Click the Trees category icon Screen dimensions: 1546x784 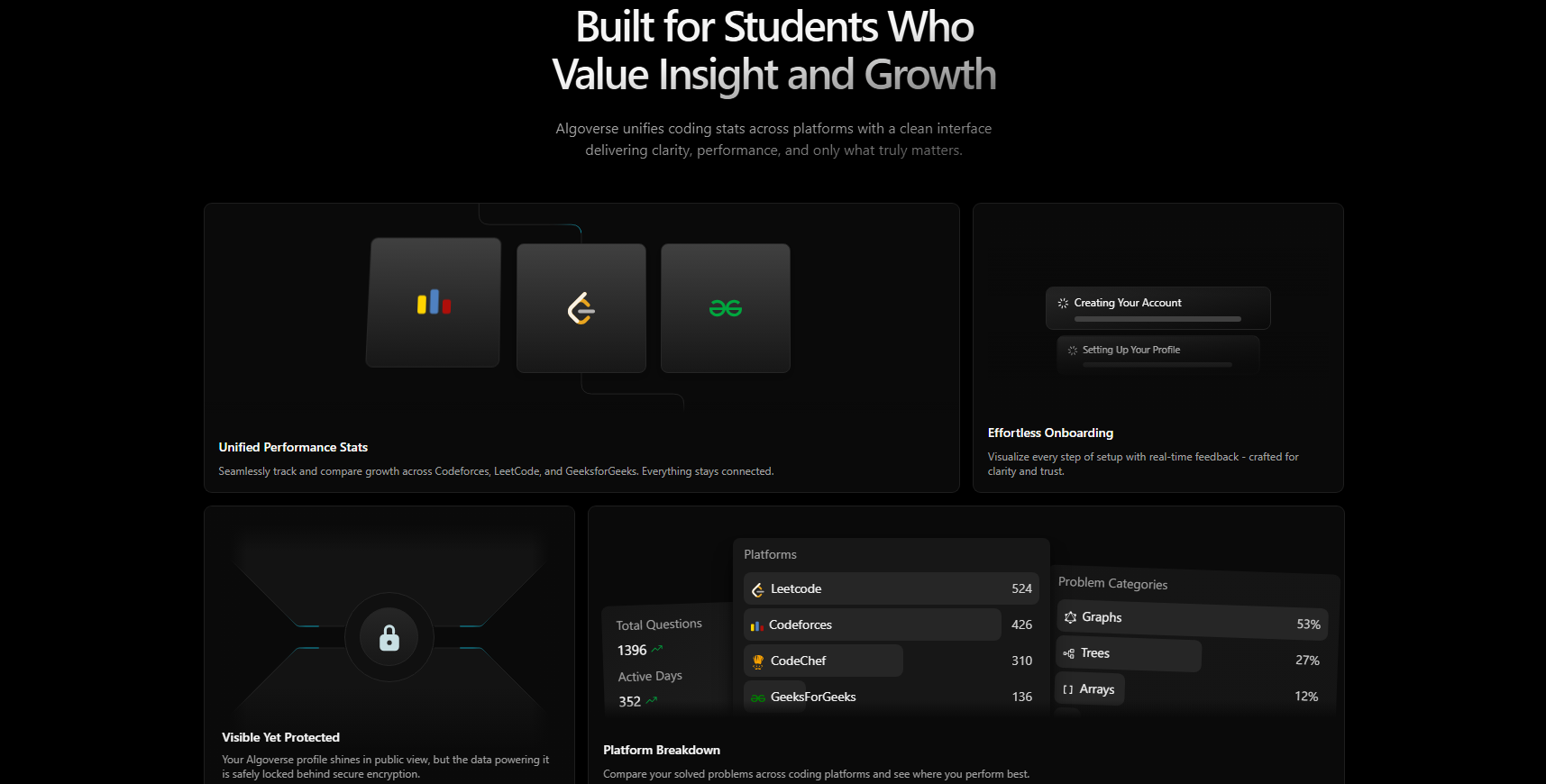(x=1068, y=653)
